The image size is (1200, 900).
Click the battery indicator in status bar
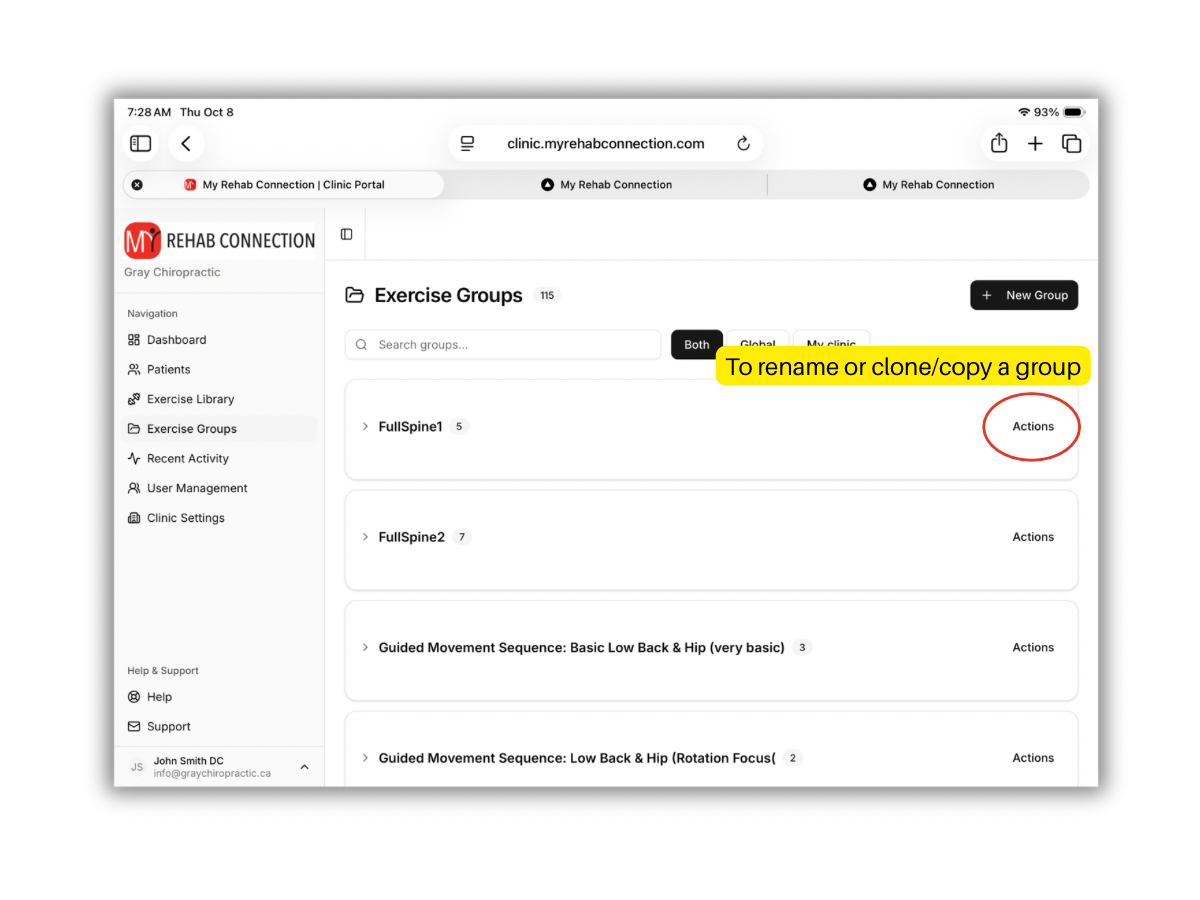[1074, 112]
